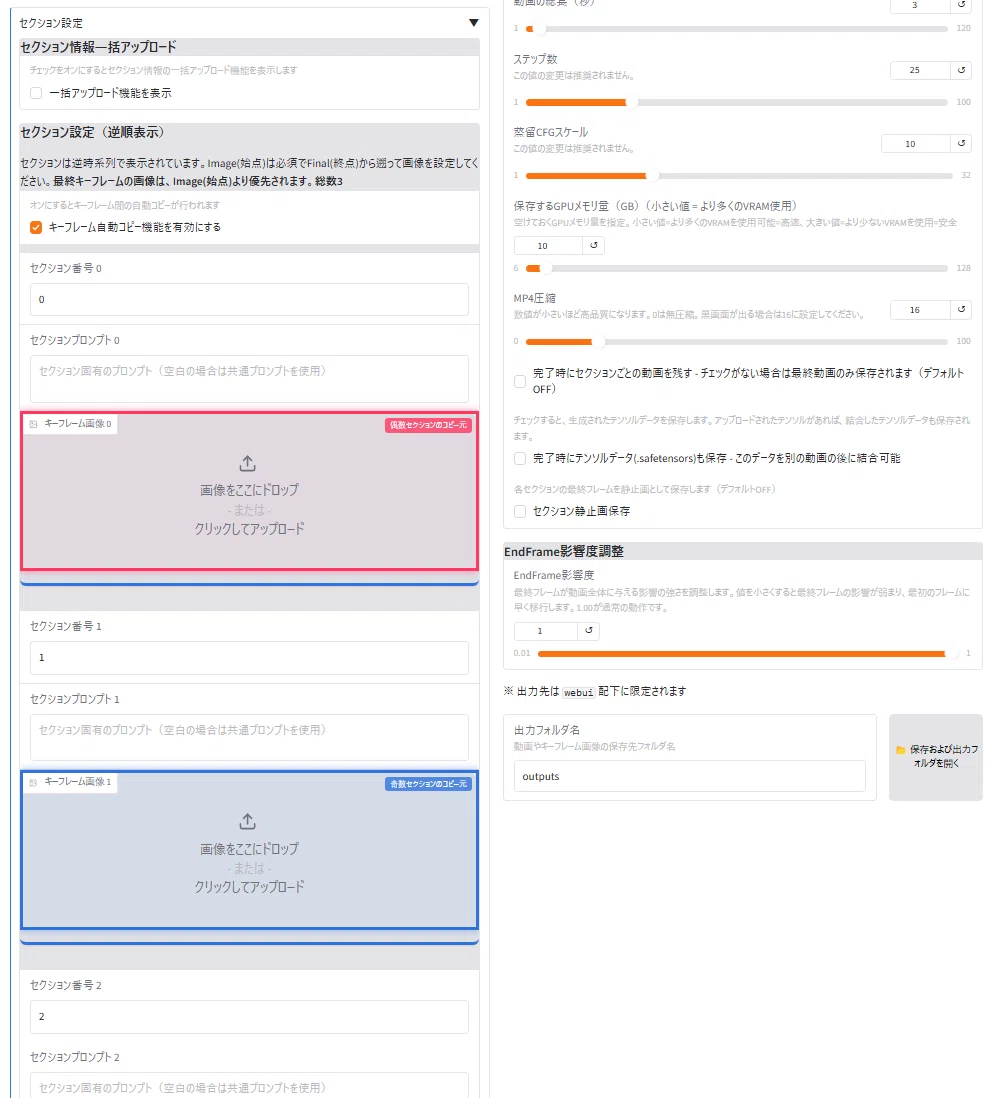Click the GPU memory number box
The image size is (989, 1098).
[x=548, y=246]
